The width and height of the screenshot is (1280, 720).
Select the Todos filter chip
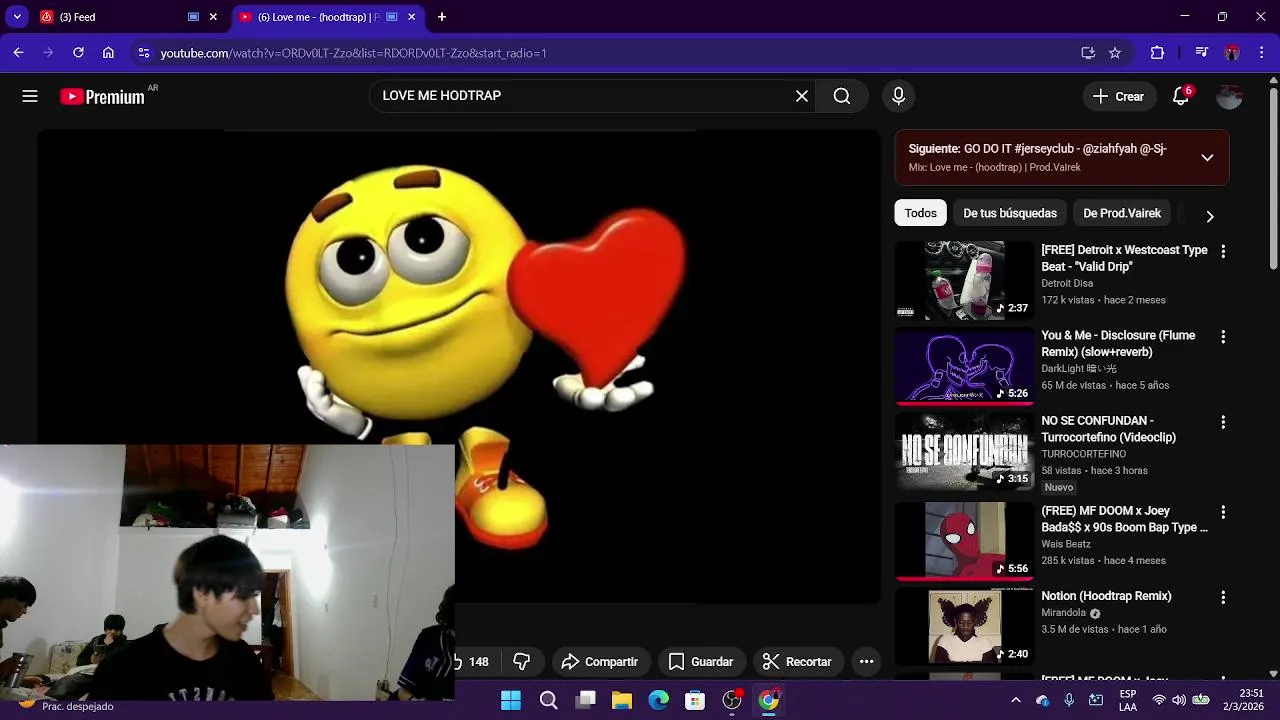point(920,213)
